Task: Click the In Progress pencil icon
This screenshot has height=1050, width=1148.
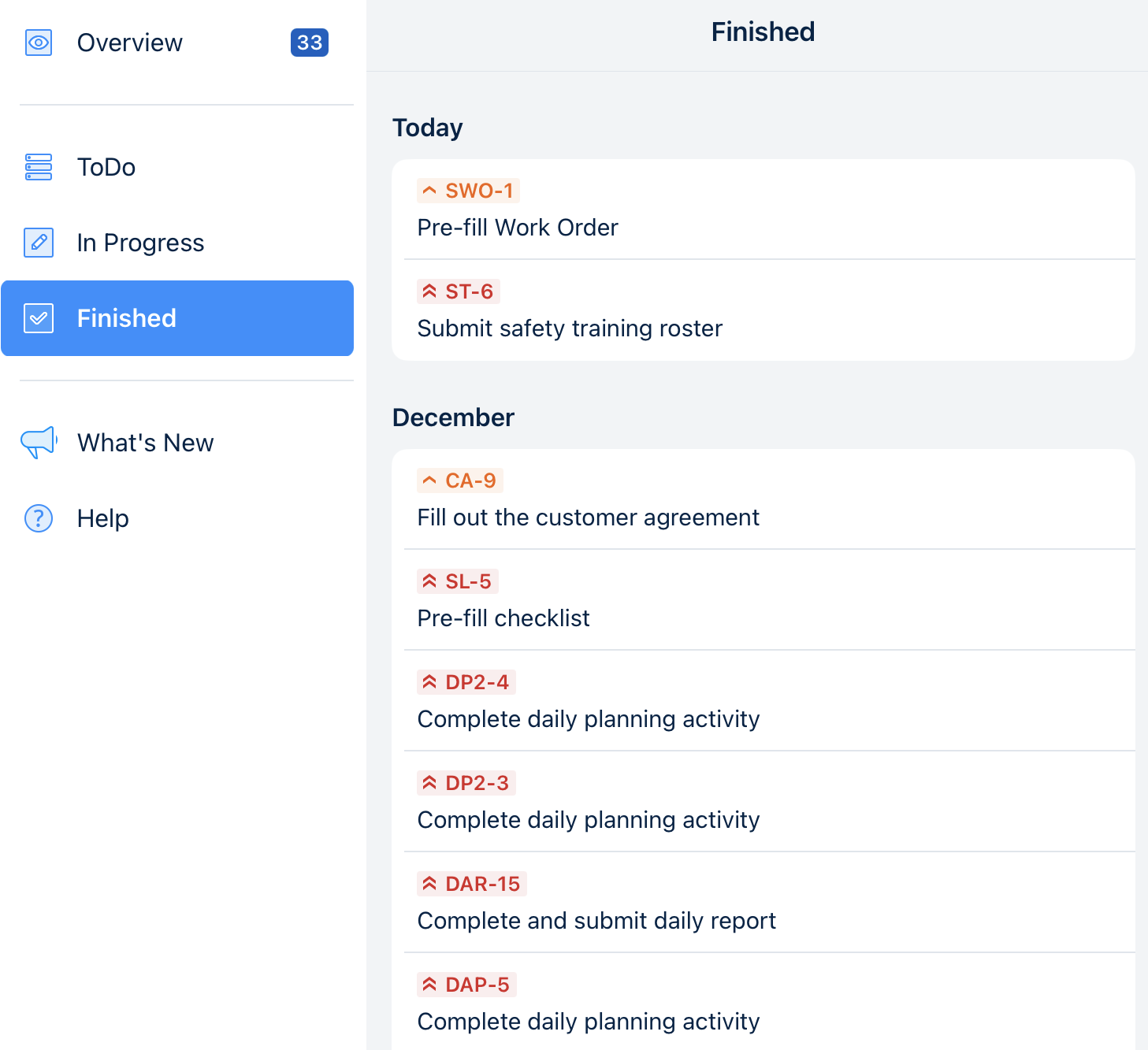Action: [x=38, y=243]
